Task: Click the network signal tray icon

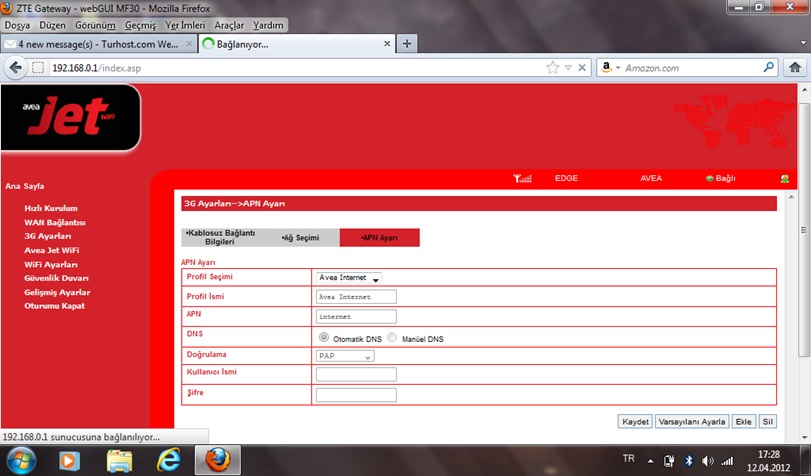Action: coord(727,460)
